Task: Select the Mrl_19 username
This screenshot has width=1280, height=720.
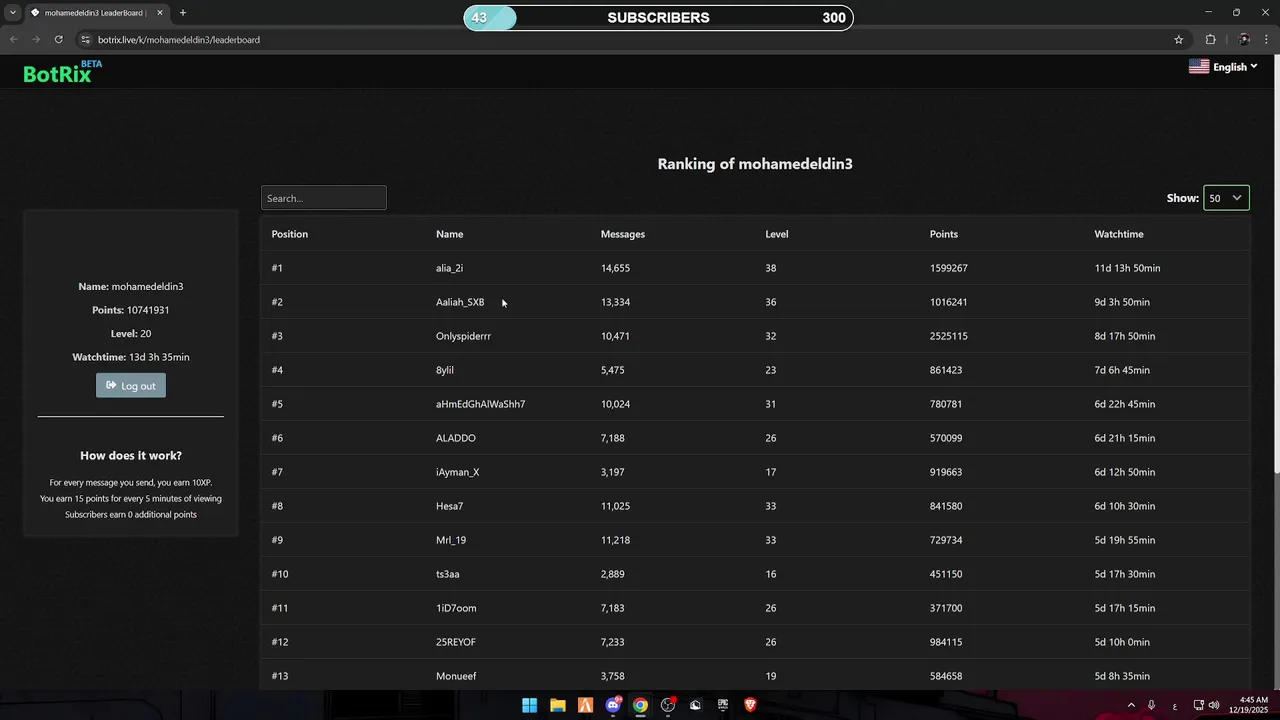Action: pos(451,540)
